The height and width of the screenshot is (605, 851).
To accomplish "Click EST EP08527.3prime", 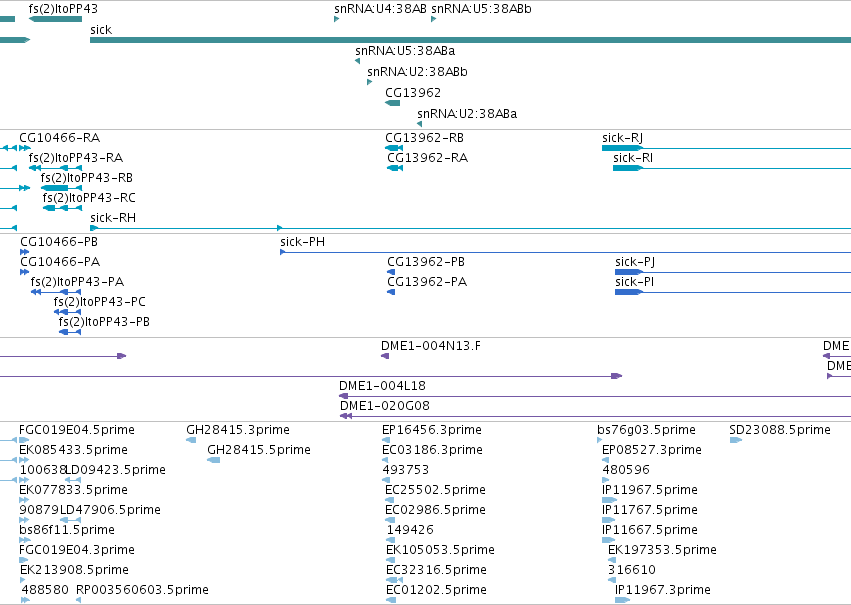I will click(x=652, y=450).
